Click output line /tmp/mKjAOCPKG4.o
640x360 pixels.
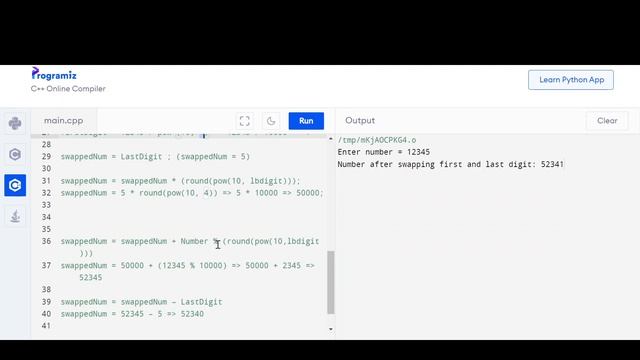[x=377, y=140]
